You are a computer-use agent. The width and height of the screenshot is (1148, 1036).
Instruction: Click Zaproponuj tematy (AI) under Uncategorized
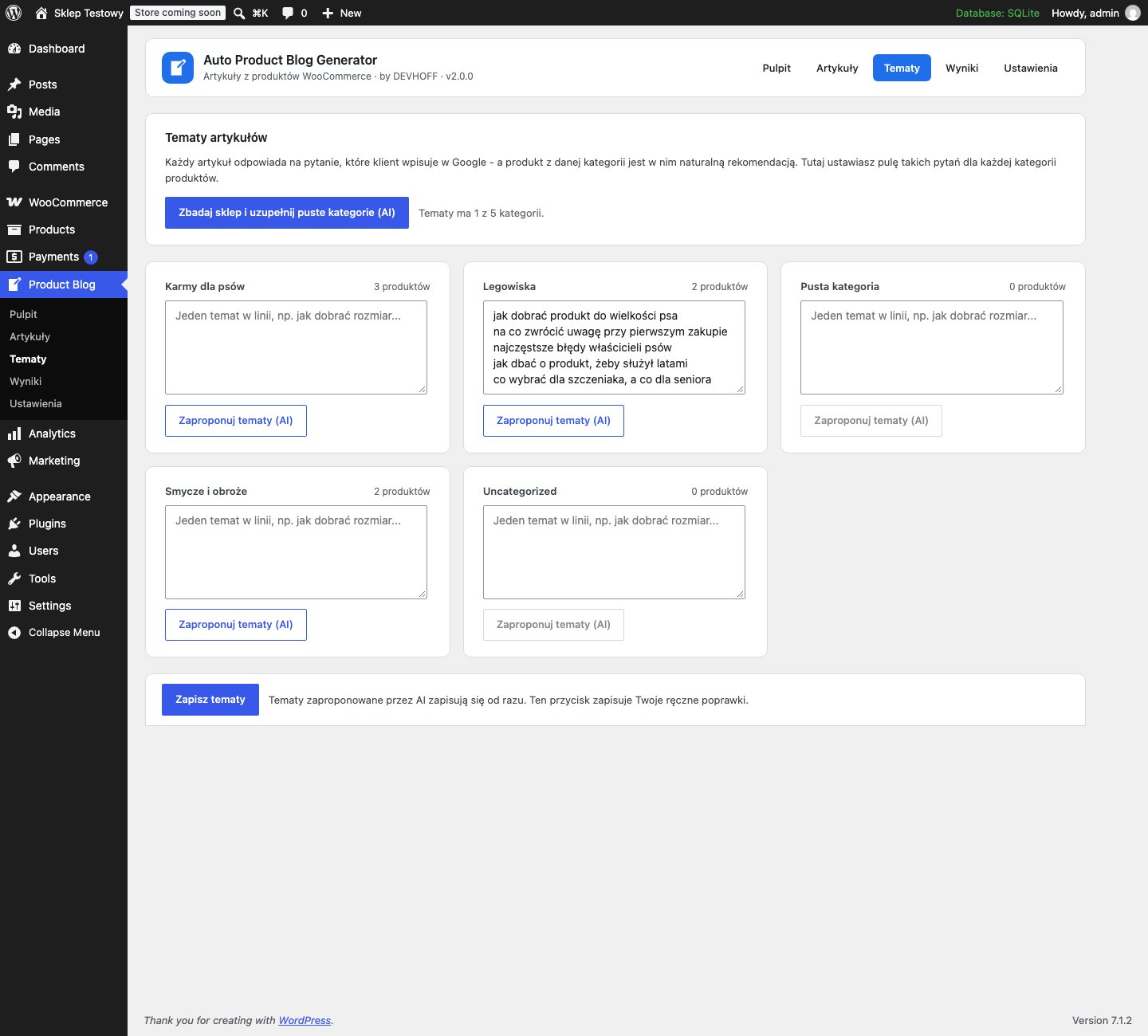pos(553,625)
